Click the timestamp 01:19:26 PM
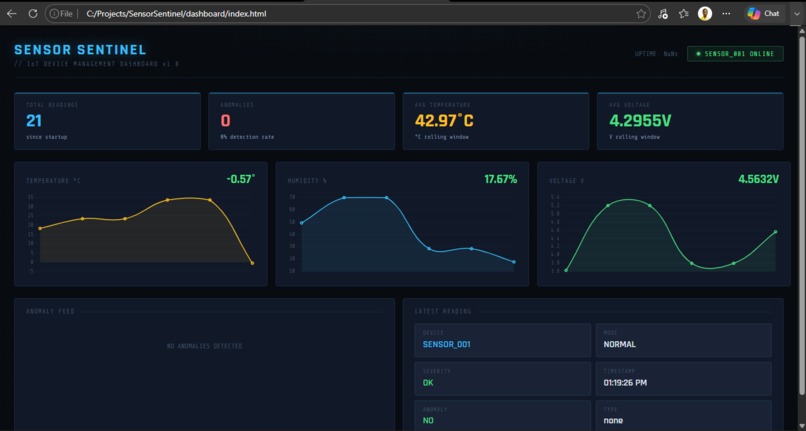Image resolution: width=806 pixels, height=431 pixels. 628,383
